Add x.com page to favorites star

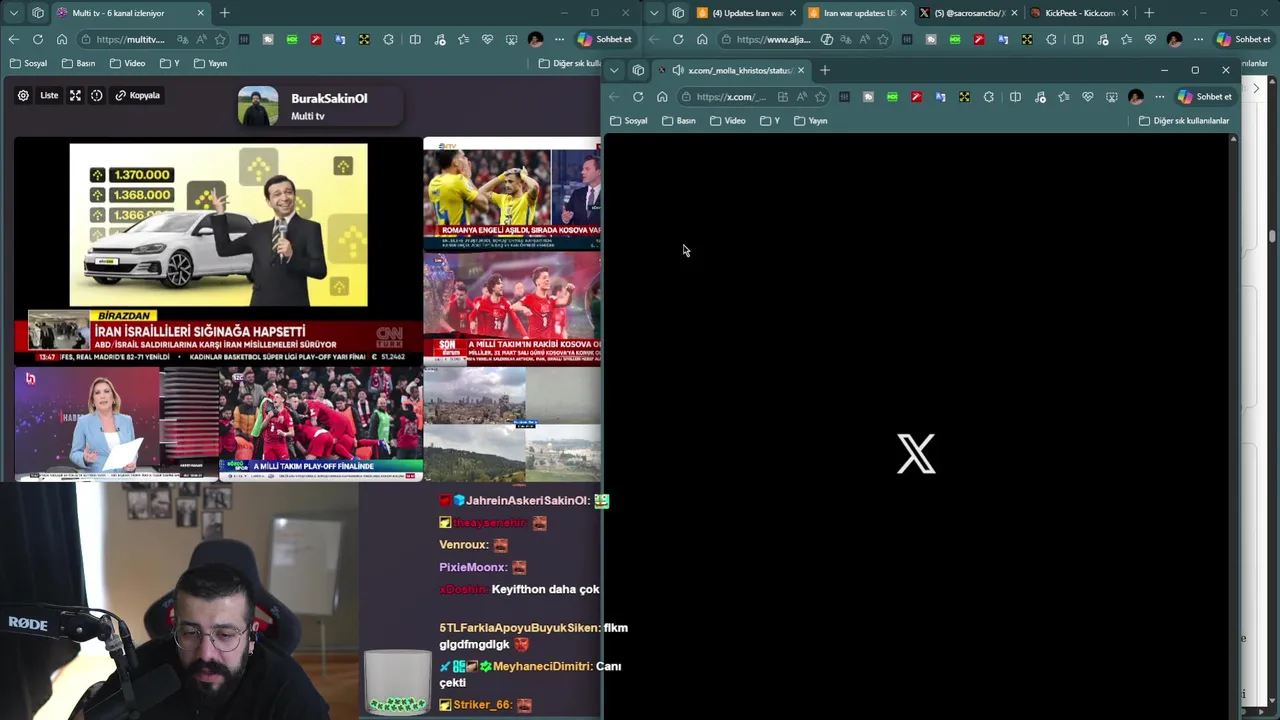[820, 97]
